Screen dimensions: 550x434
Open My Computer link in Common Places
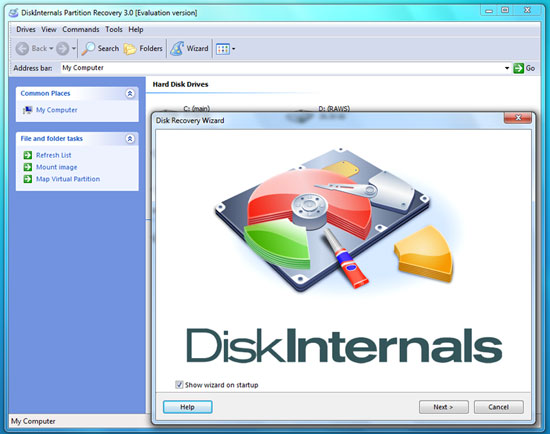56,110
